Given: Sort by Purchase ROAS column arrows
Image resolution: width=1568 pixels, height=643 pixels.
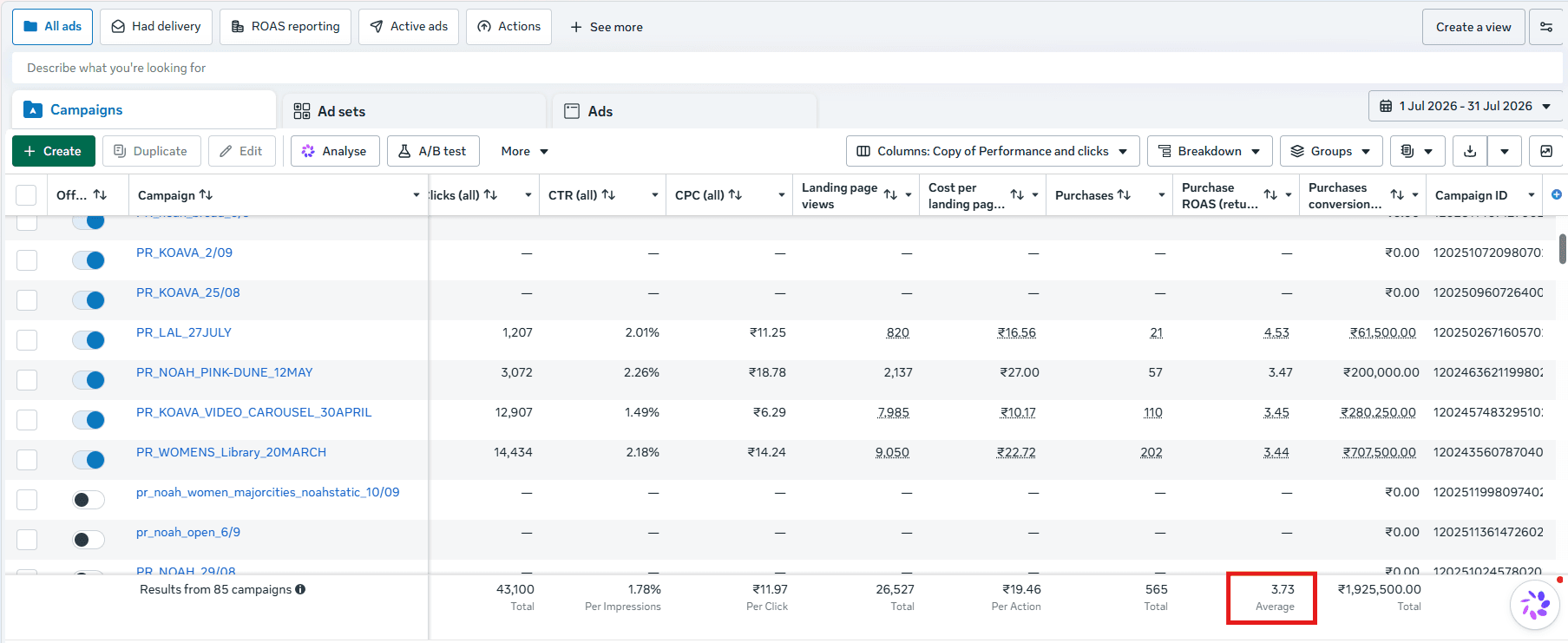Looking at the screenshot, I should [x=1270, y=195].
